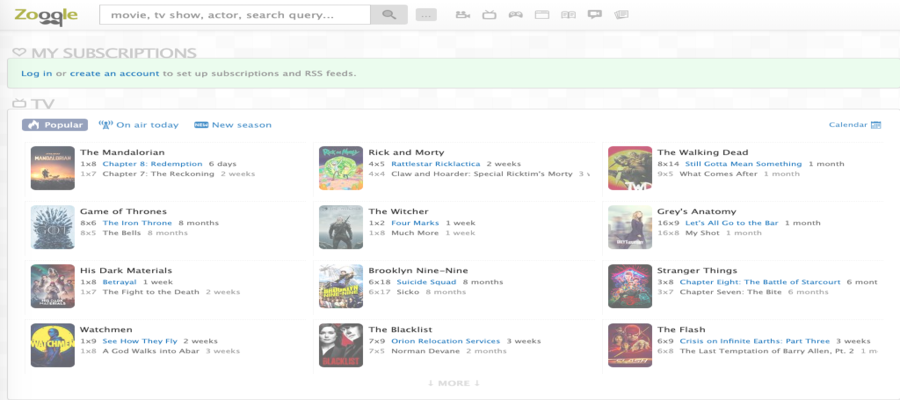Expand more TV shows via MORE link
Screen dimensions: 900x400
453,383
